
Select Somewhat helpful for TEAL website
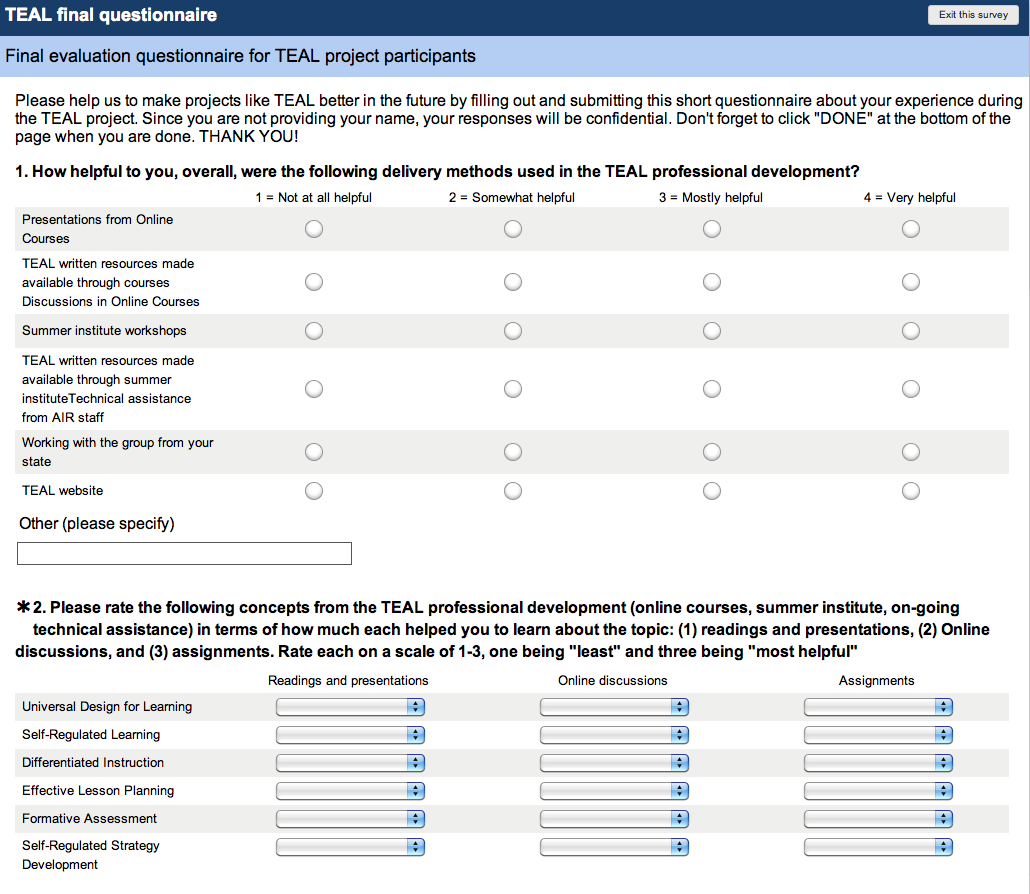pyautogui.click(x=513, y=491)
